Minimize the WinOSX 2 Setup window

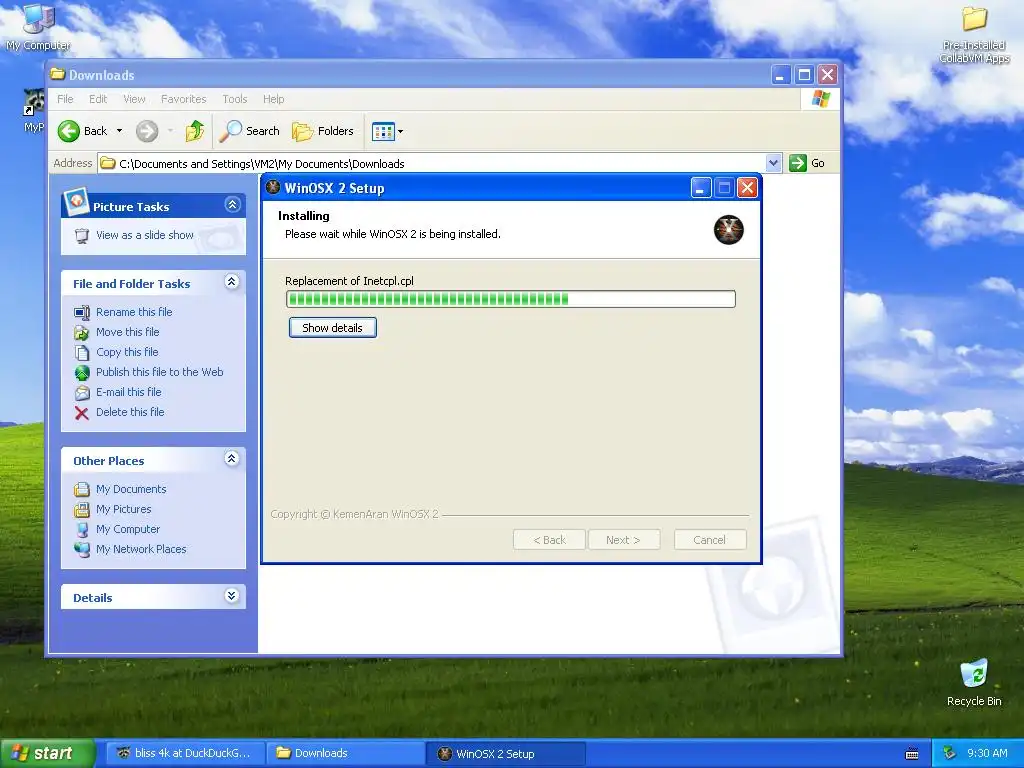[701, 188]
